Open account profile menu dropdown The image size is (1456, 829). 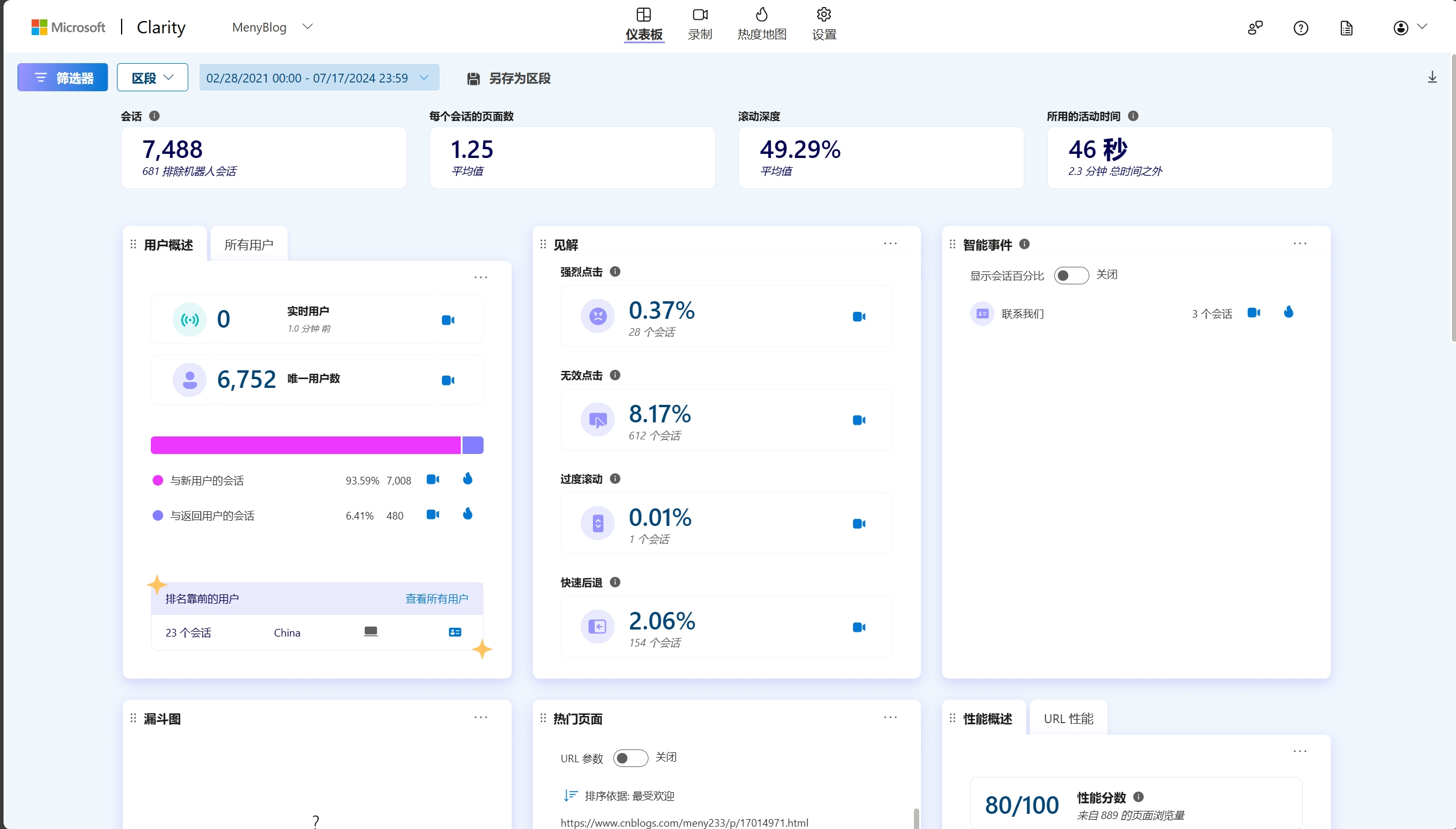pos(1410,27)
